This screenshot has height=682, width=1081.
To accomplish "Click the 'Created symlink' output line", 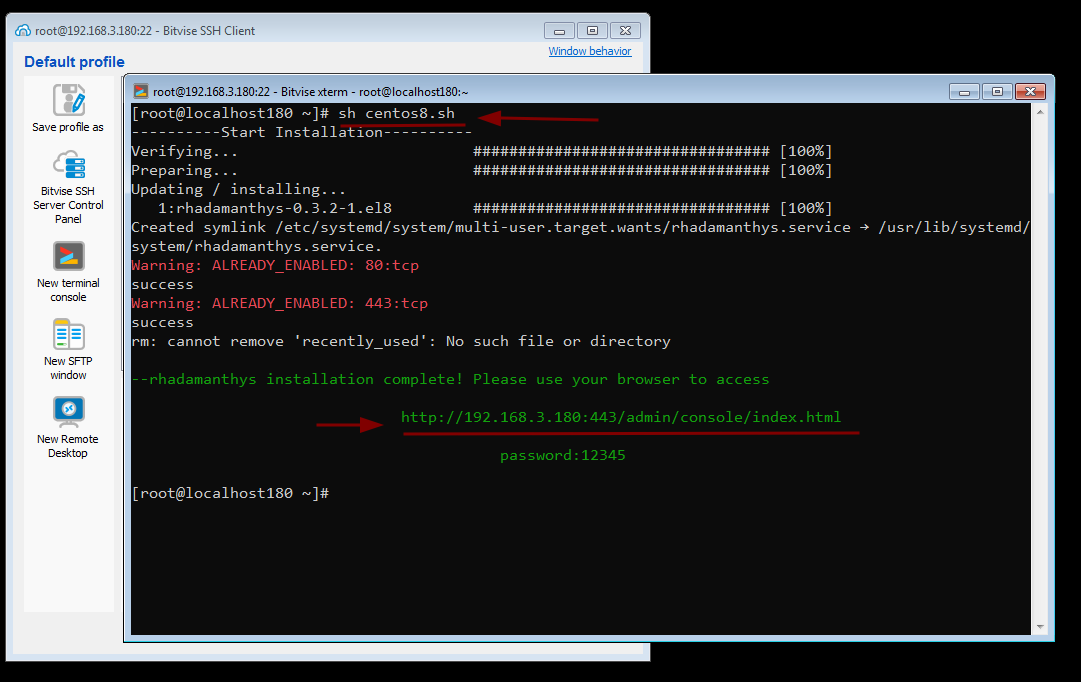I will click(x=580, y=237).
